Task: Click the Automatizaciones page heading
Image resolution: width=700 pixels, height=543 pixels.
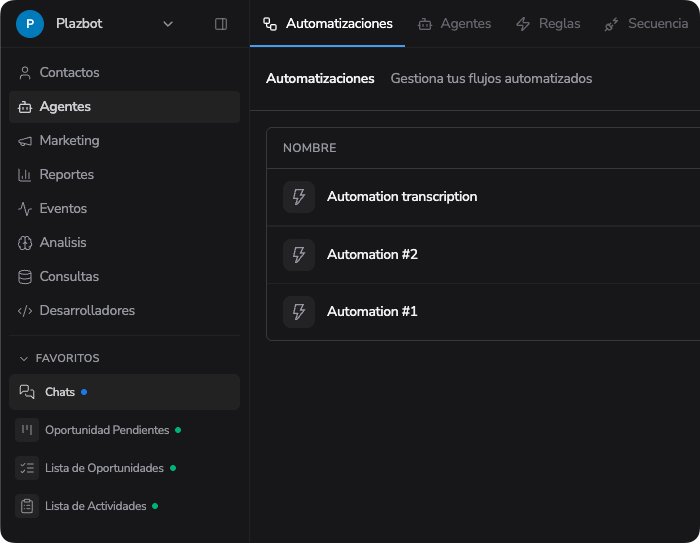Action: [320, 79]
